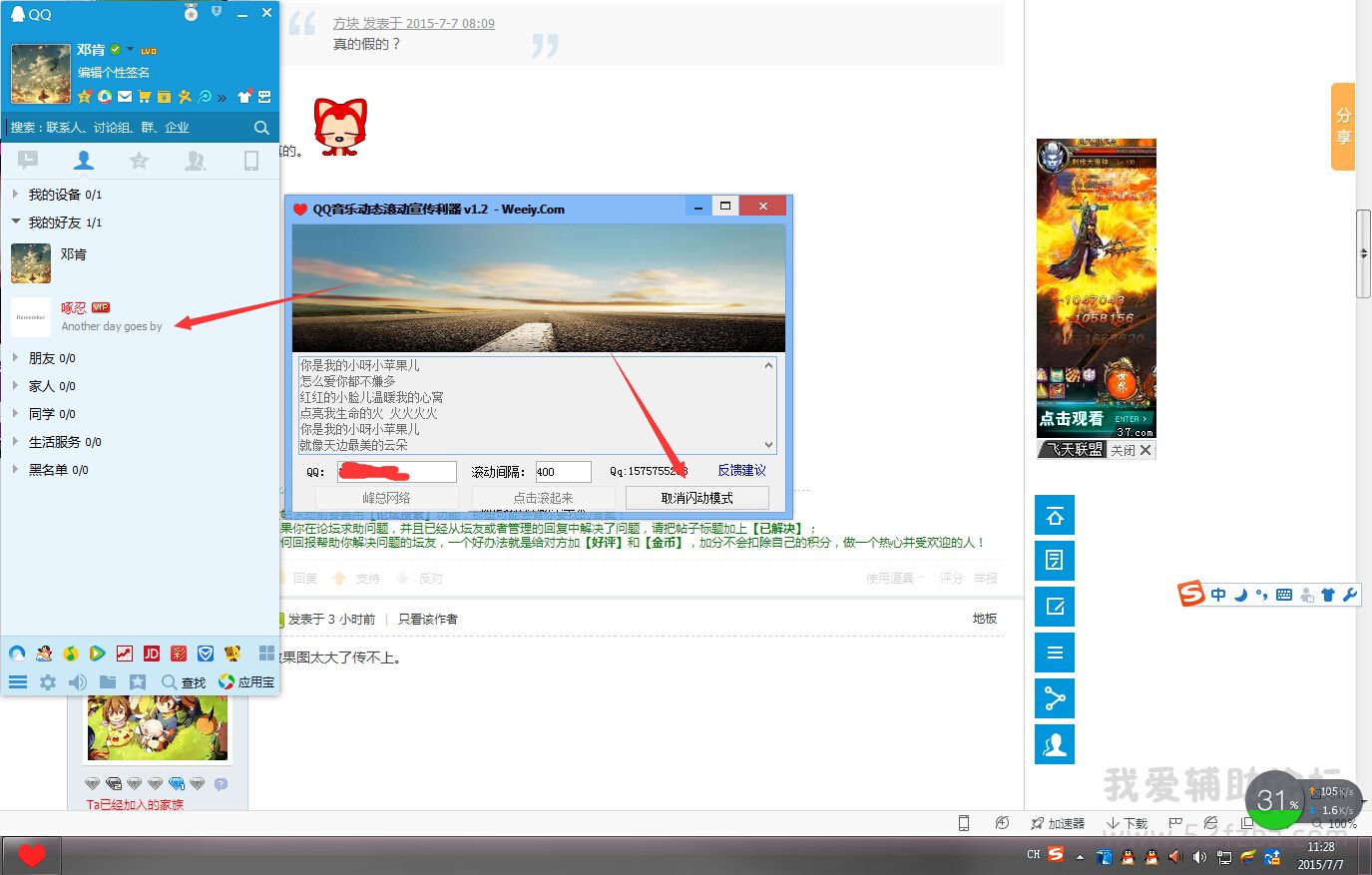Click the lyrics list vertical scrollbar
Image resolution: width=1372 pixels, height=875 pixels.
click(768, 404)
